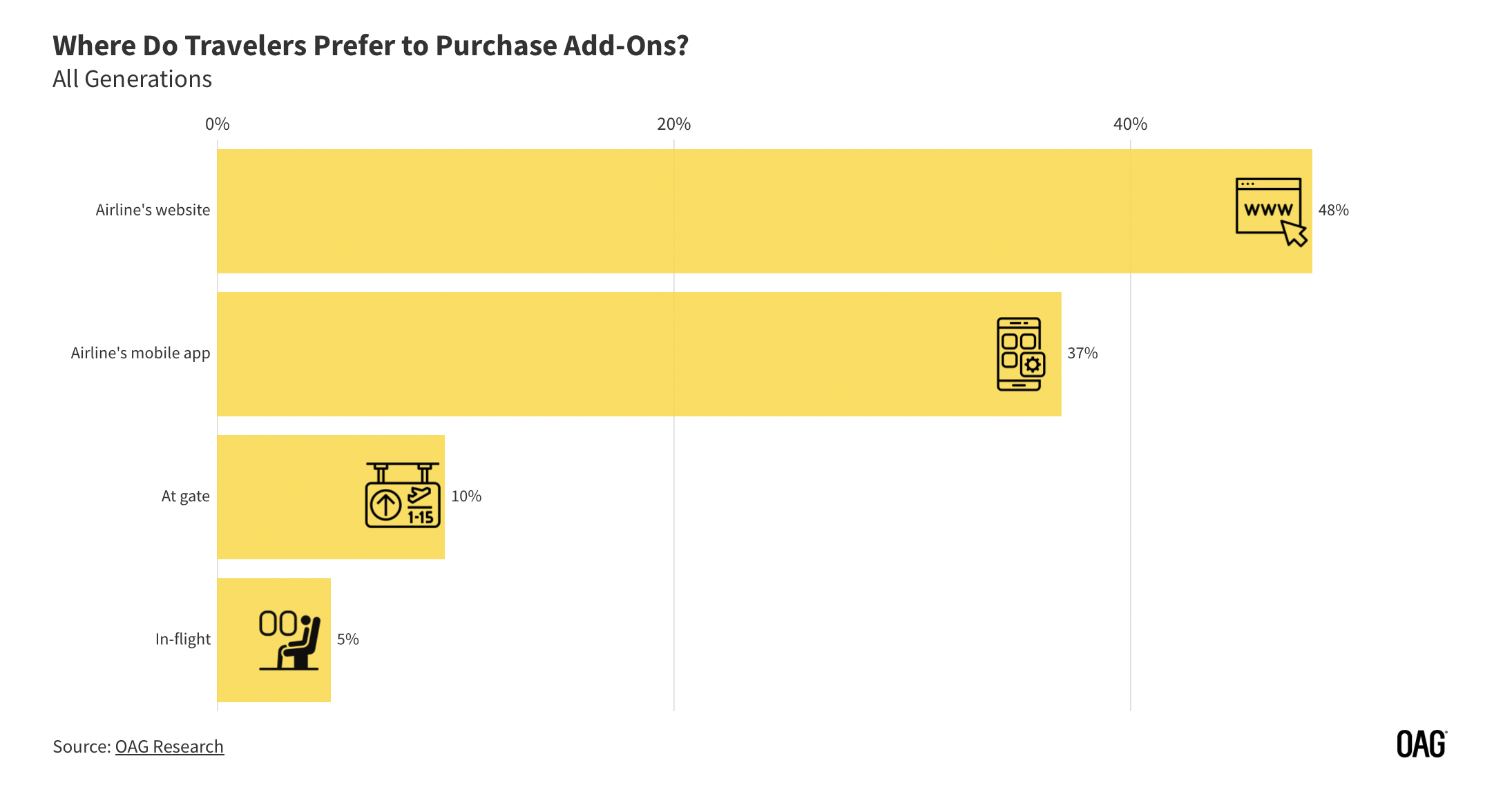This screenshot has width=1503, height=812.
Task: Click the "At gate" axis label
Action: coord(185,496)
